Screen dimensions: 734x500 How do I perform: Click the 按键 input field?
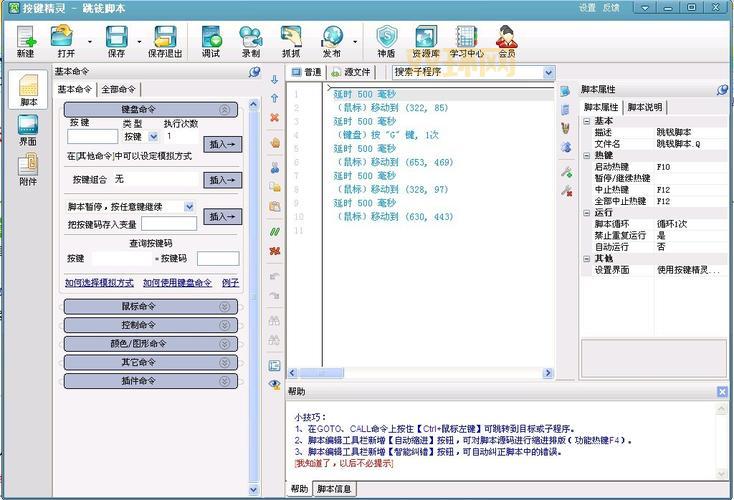click(x=92, y=136)
